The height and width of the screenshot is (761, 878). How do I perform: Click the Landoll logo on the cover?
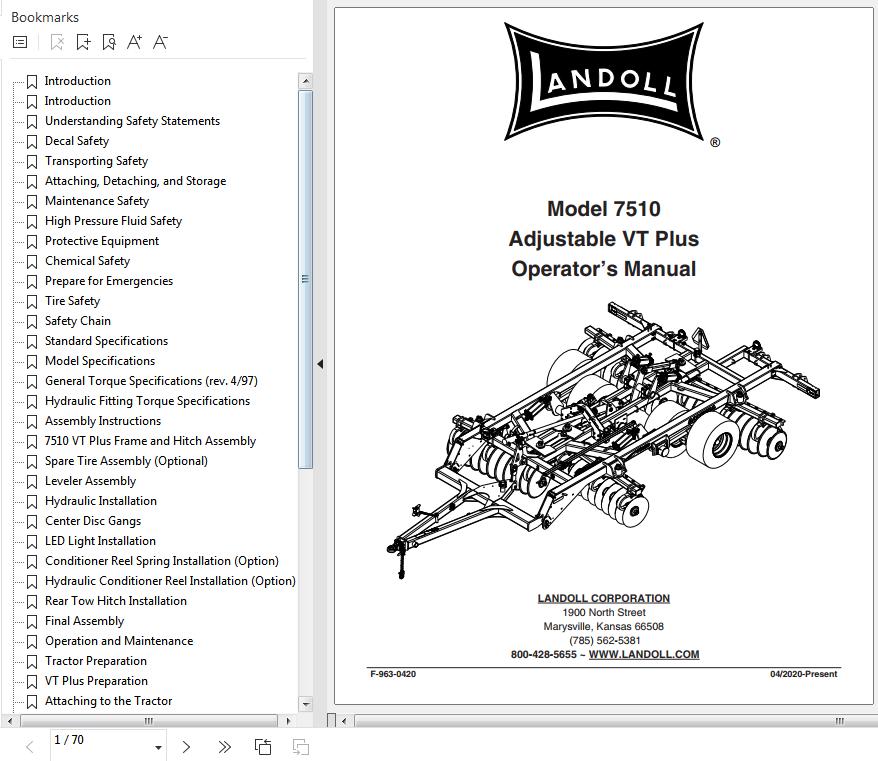605,82
